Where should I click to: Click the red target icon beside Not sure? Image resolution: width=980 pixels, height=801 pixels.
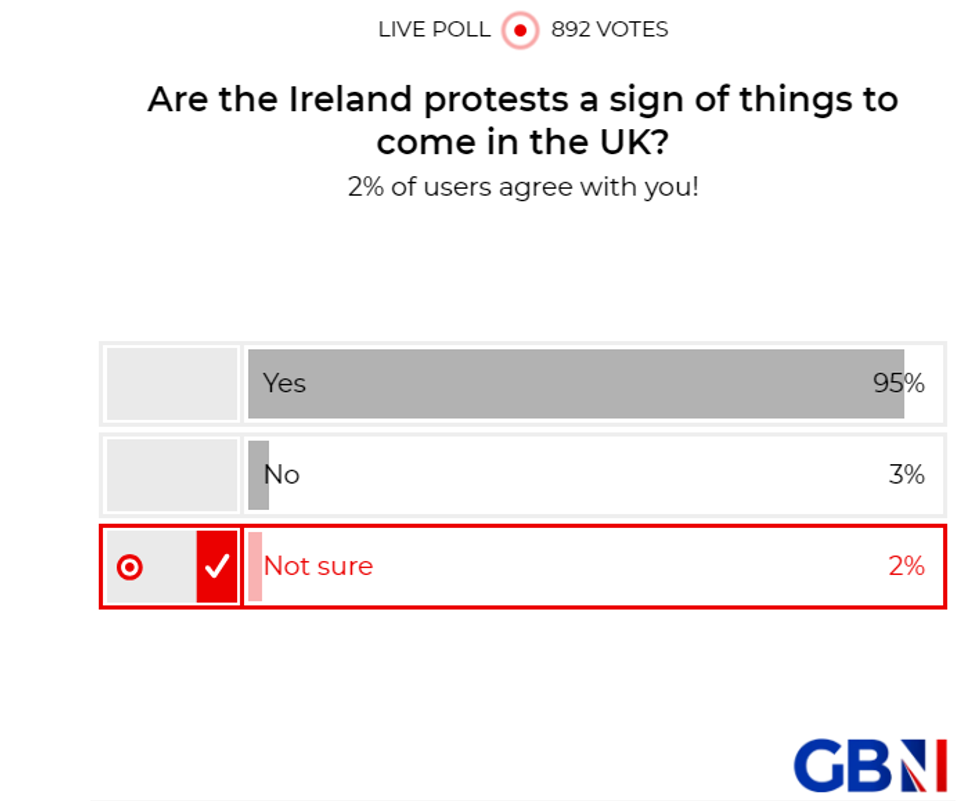(131, 567)
